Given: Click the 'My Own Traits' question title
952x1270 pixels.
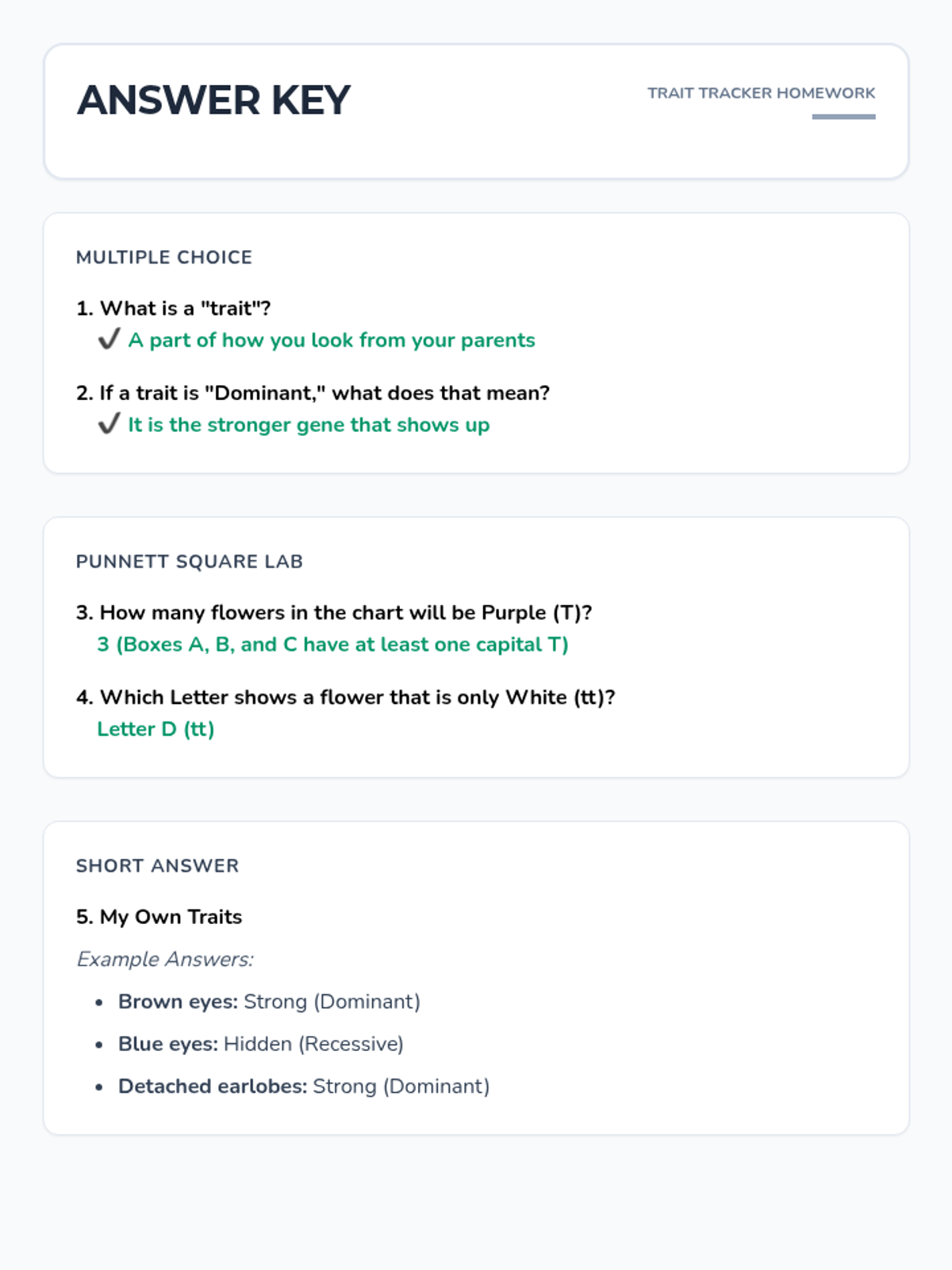Looking at the screenshot, I should click(x=159, y=917).
